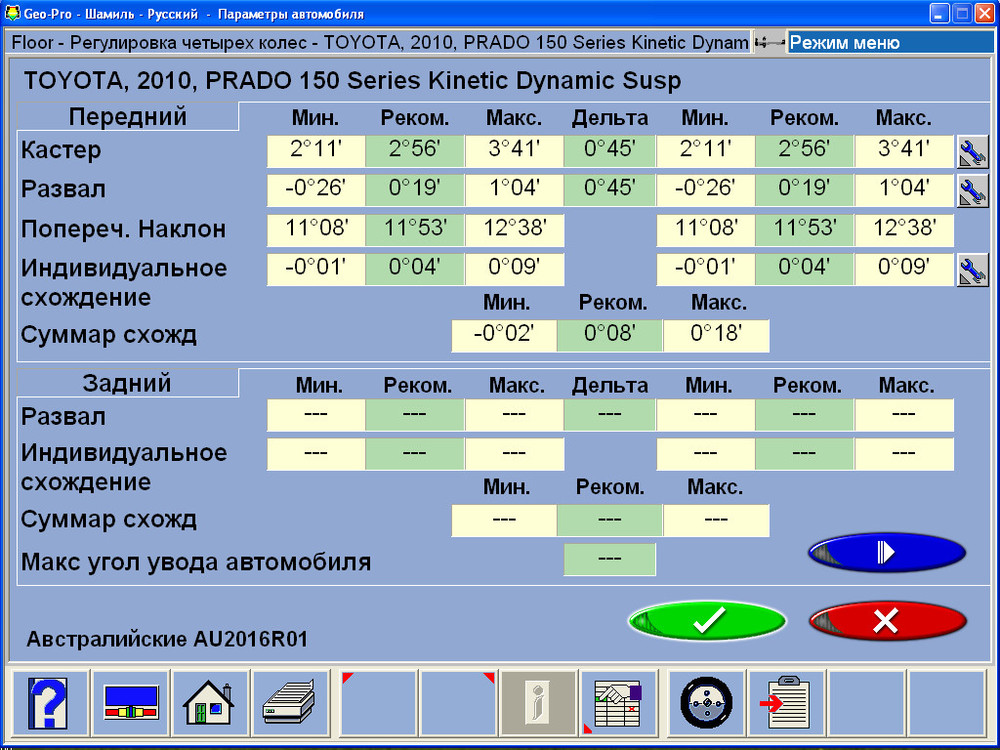Click front Суммар схожд Макс. value 0°18'
The height and width of the screenshot is (750, 1000).
tap(716, 335)
